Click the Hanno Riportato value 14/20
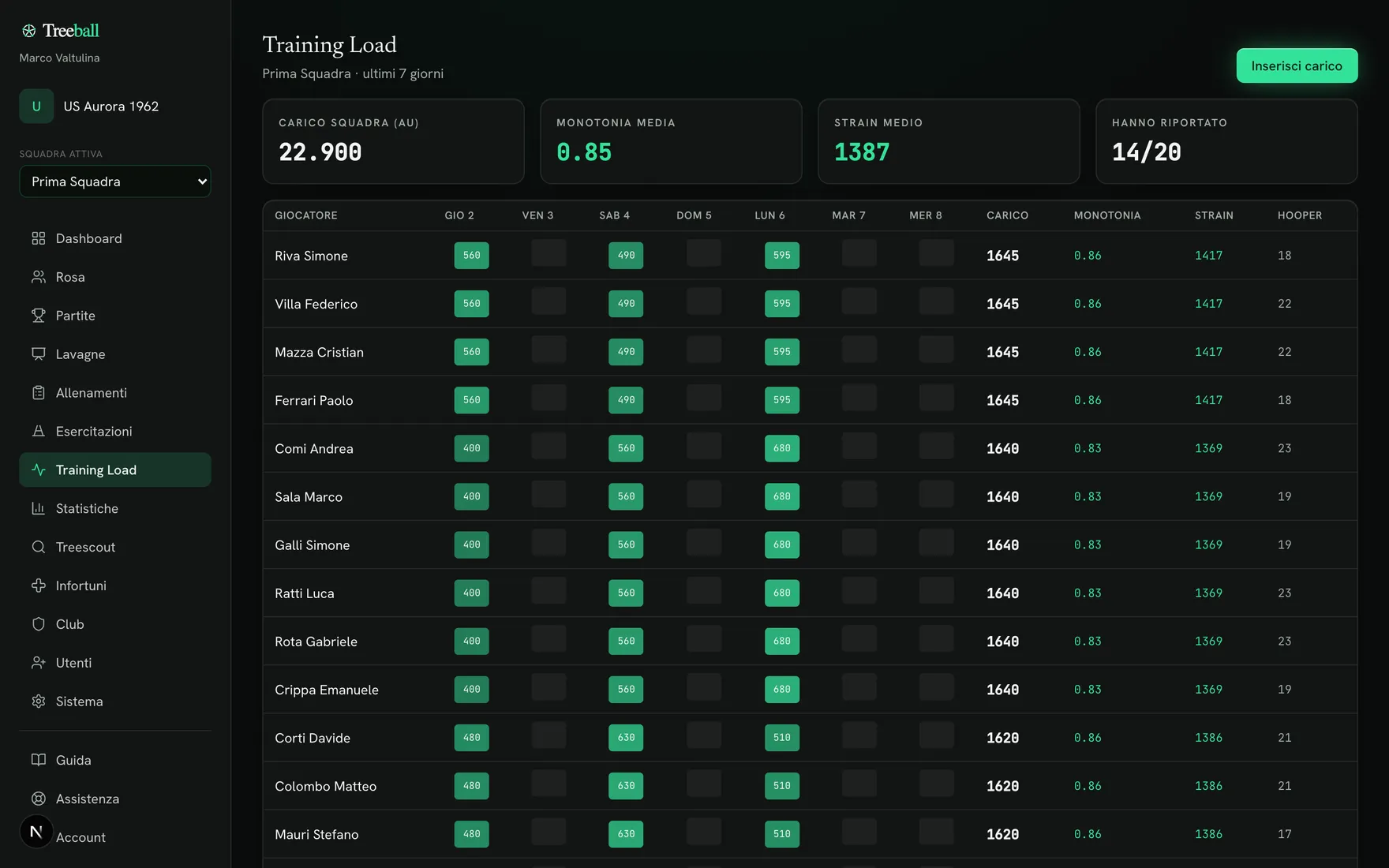Image resolution: width=1389 pixels, height=868 pixels. click(x=1147, y=152)
